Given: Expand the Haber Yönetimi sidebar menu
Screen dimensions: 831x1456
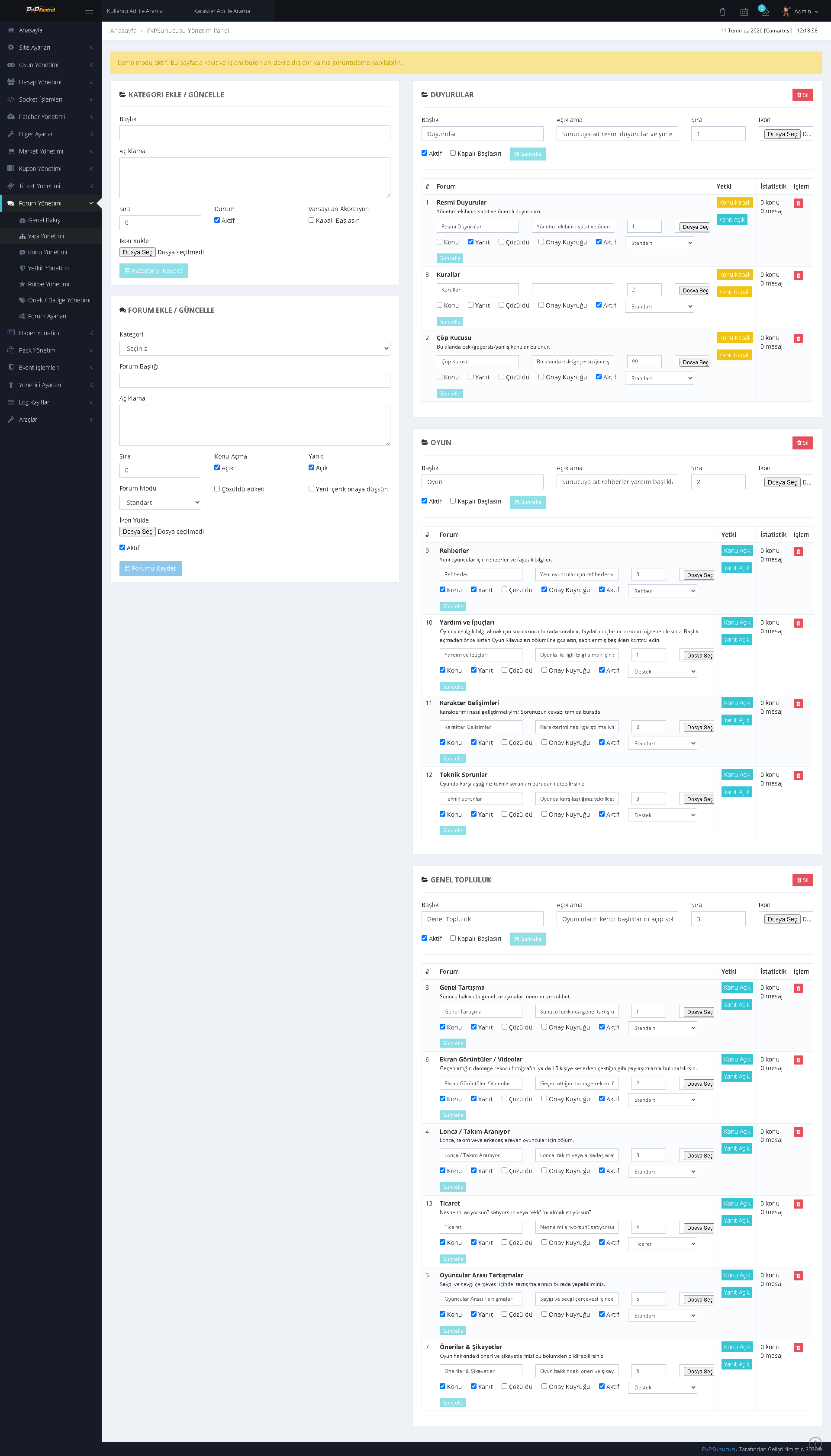Looking at the screenshot, I should [x=51, y=333].
